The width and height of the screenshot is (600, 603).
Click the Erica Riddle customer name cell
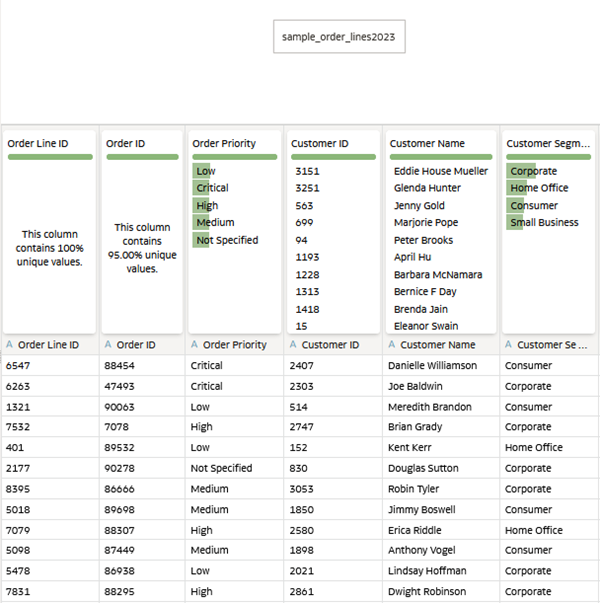click(x=441, y=530)
